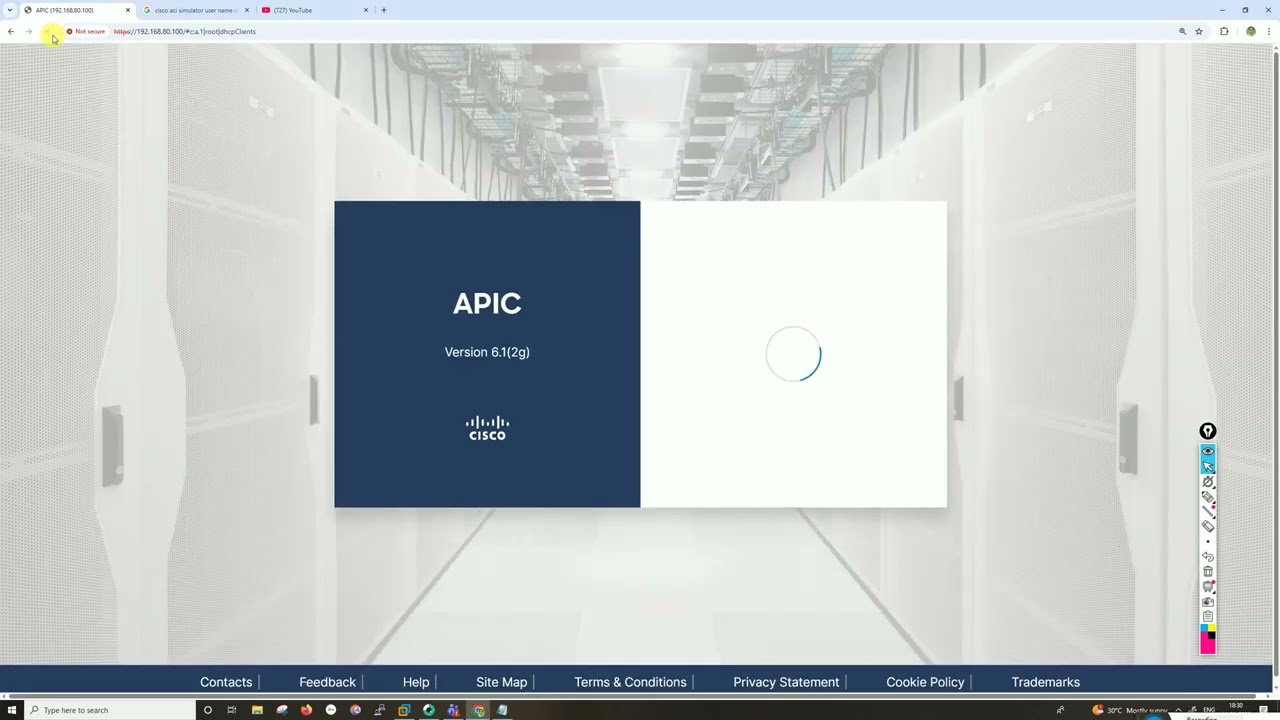Select the cursor arrow tool in pen toolbar
The image size is (1280, 720).
pyautogui.click(x=1208, y=466)
